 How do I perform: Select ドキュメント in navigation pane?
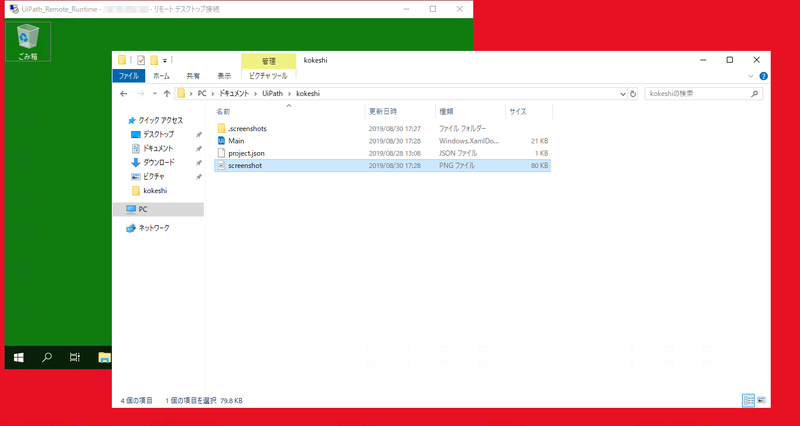pyautogui.click(x=158, y=148)
